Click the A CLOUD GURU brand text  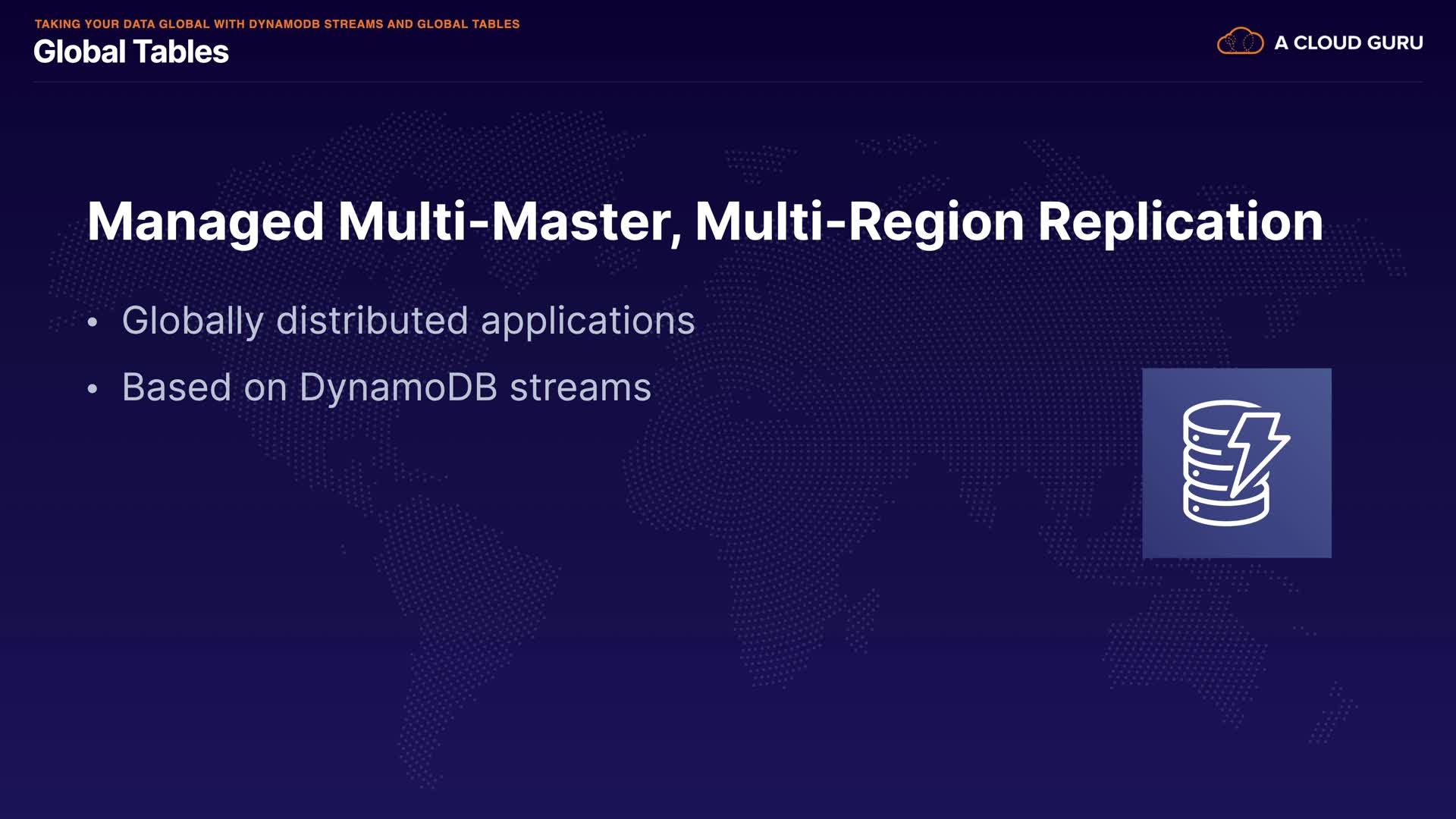[x=1348, y=43]
